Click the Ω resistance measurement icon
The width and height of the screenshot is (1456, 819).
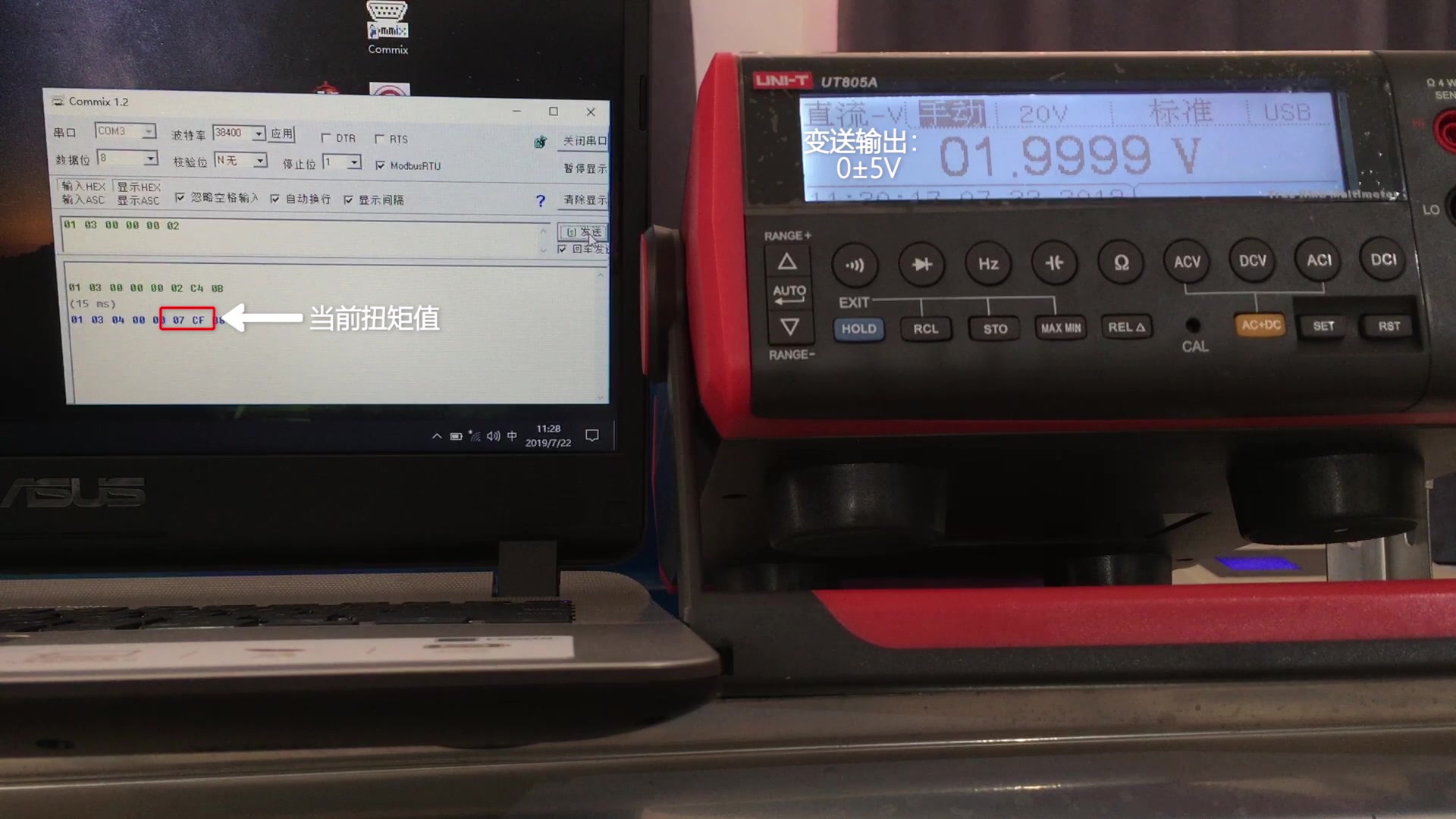click(x=1119, y=262)
